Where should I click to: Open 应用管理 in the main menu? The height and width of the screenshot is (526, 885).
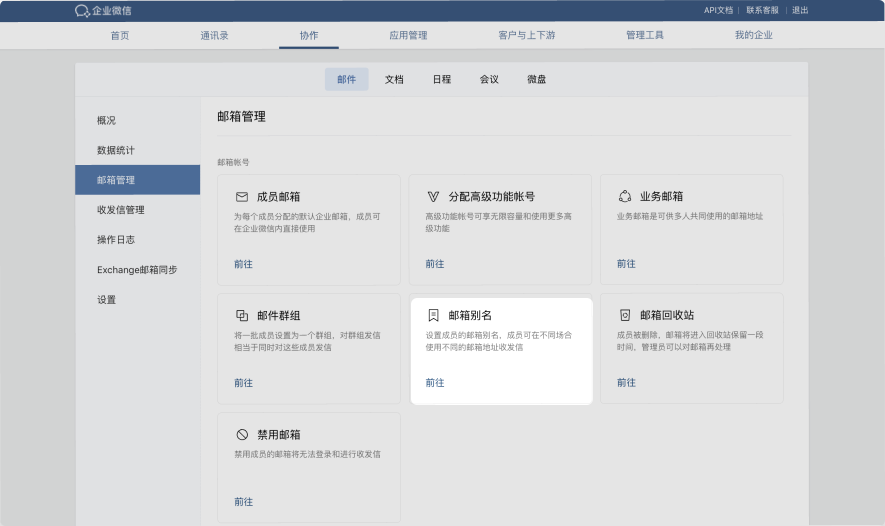coord(408,35)
